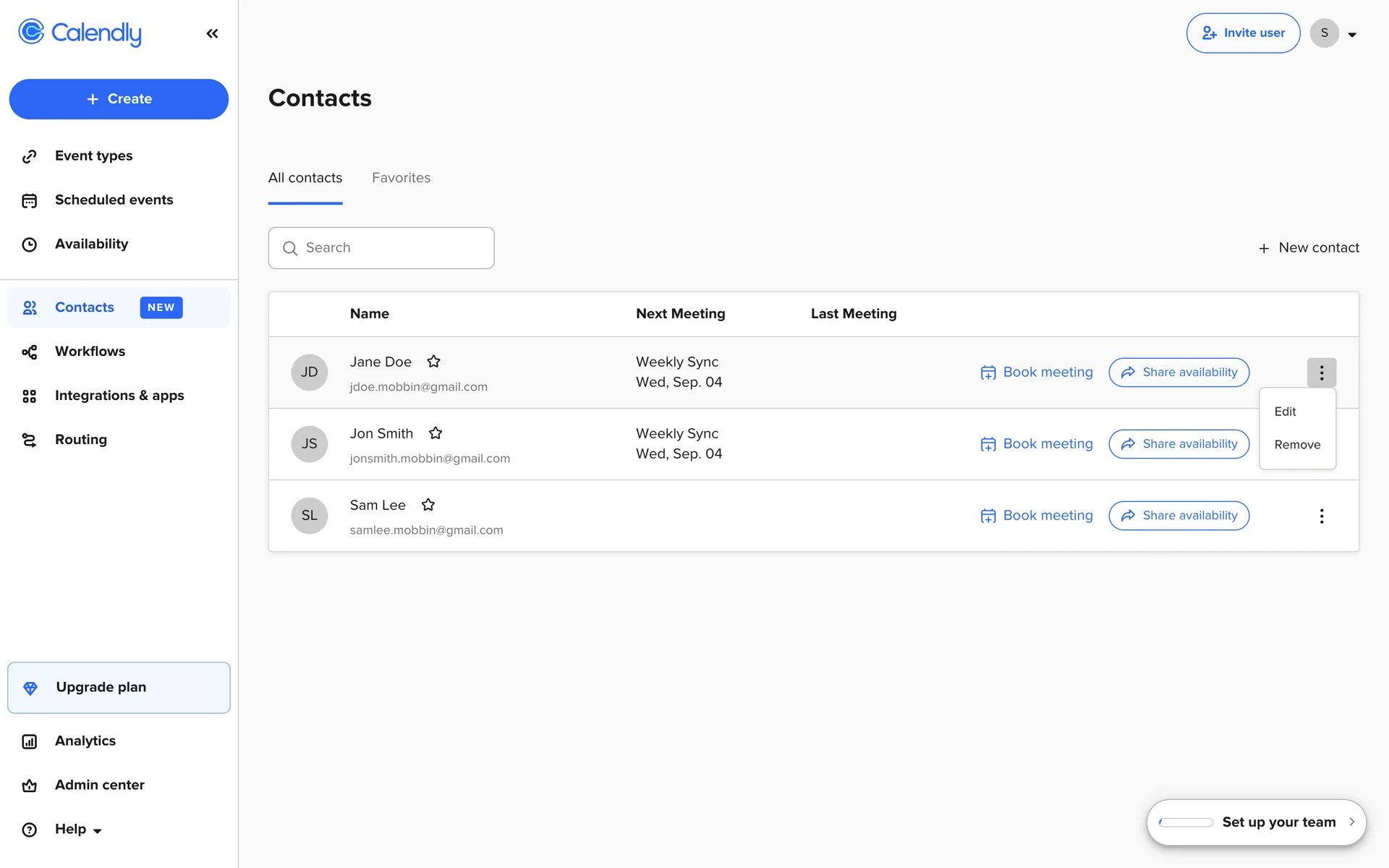Switch to the Favorites tab

click(401, 178)
